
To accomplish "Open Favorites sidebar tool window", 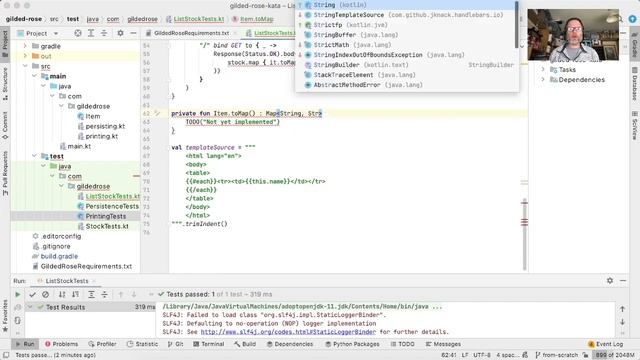I will (x=5, y=316).
